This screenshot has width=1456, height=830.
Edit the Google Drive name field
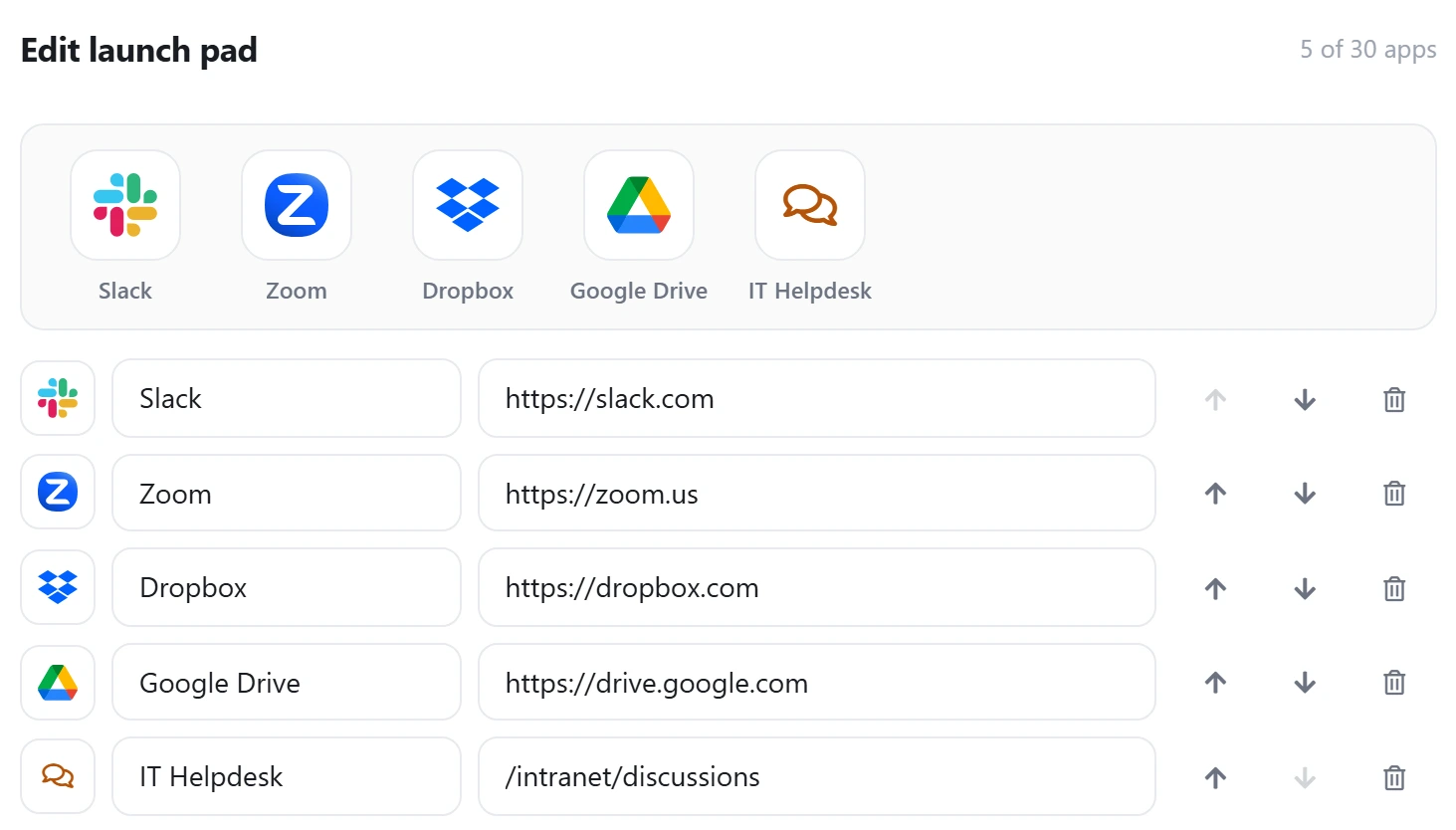[287, 683]
